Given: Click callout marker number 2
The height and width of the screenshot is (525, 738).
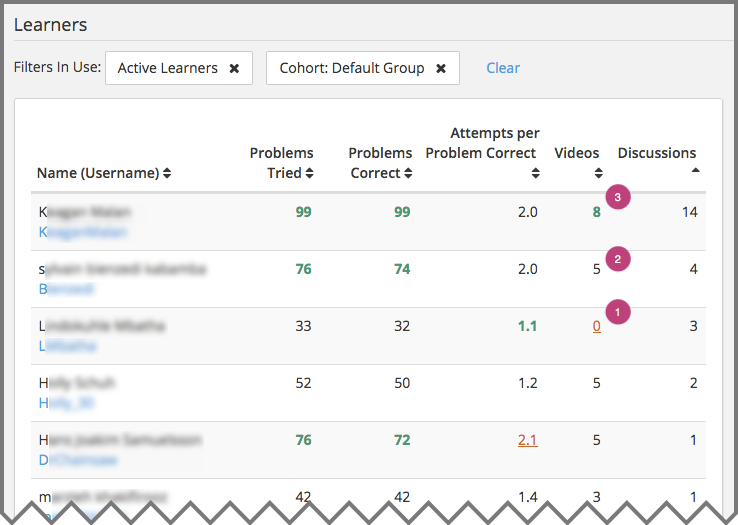Looking at the screenshot, I should (618, 258).
